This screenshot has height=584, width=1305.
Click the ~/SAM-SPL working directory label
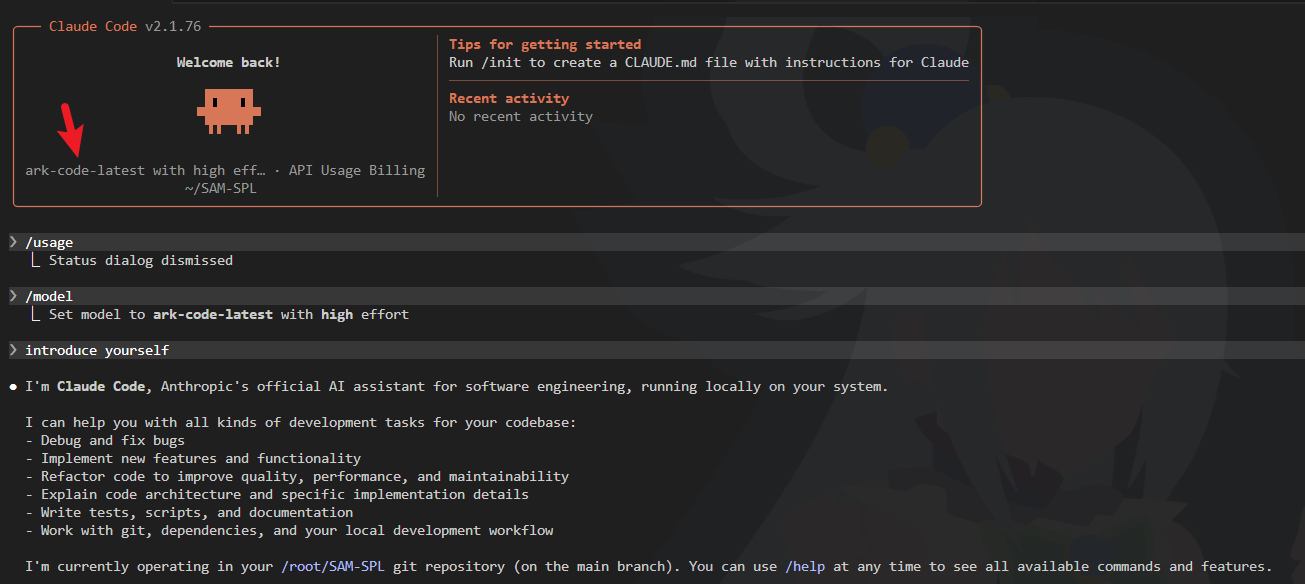pyautogui.click(x=220, y=188)
